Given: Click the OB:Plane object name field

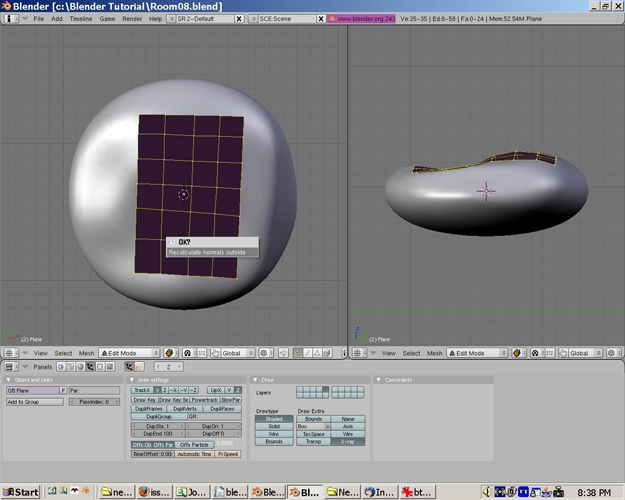Looking at the screenshot, I should 32,390.
